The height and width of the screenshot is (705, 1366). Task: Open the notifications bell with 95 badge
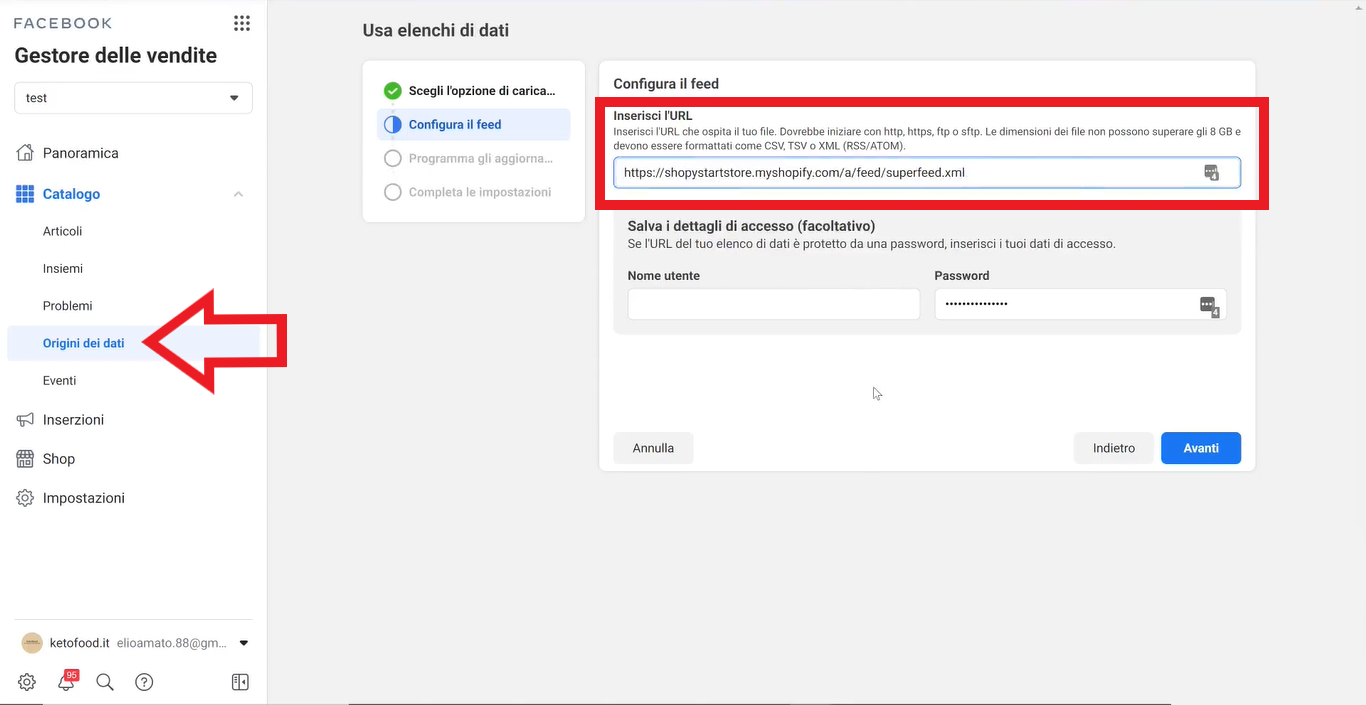(66, 682)
